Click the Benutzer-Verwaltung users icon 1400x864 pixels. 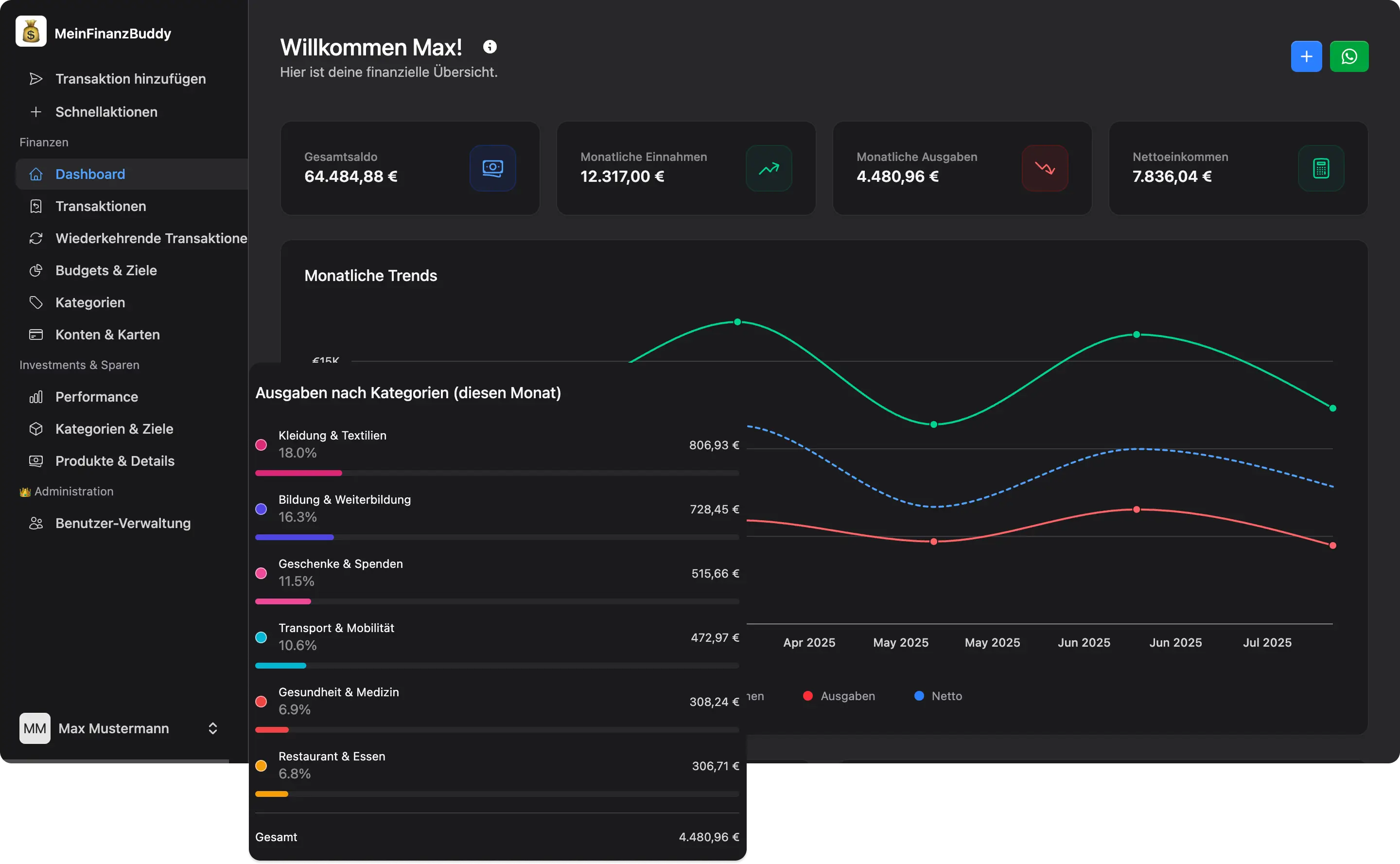point(36,523)
